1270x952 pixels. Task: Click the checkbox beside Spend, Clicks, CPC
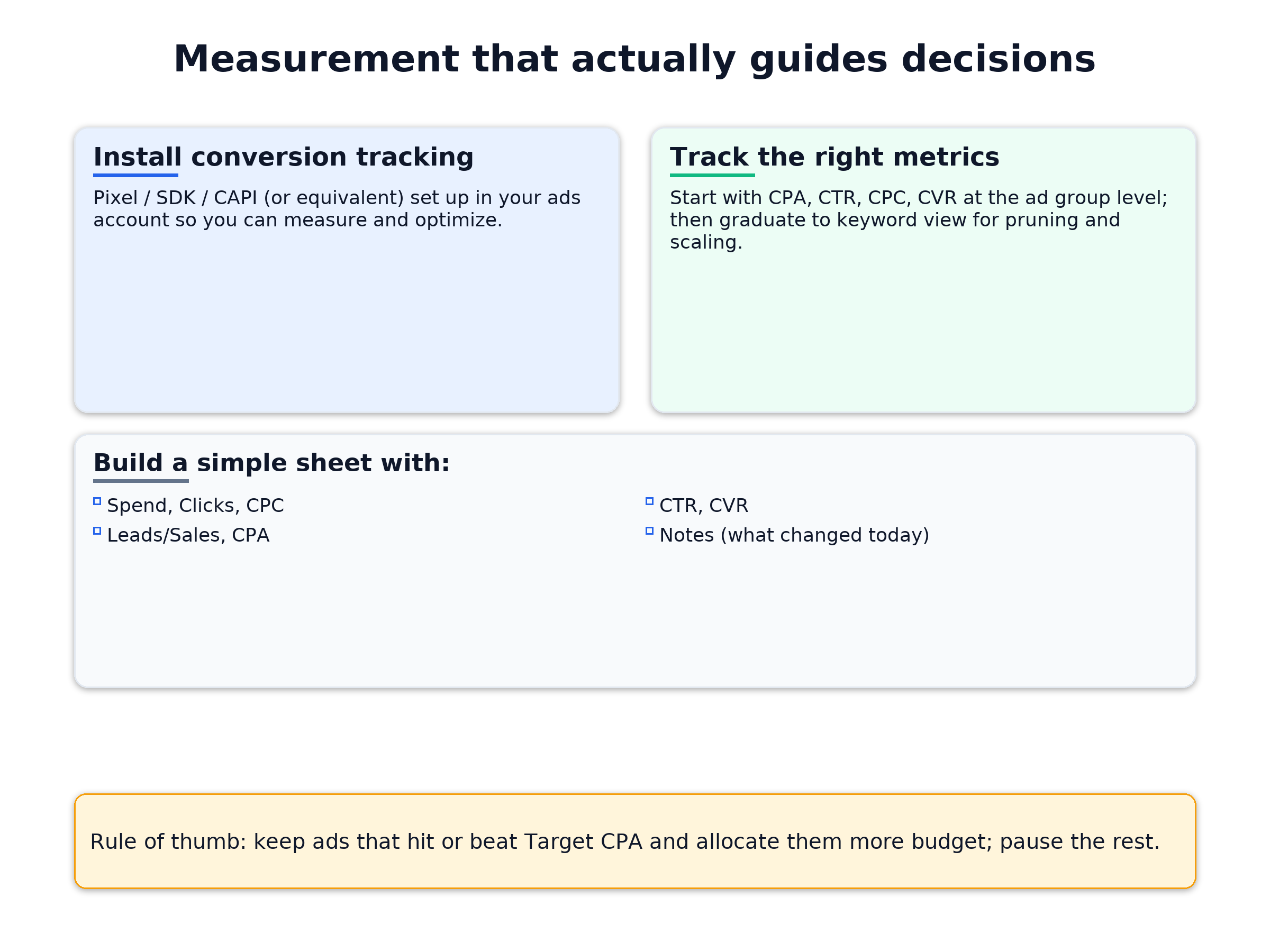click(x=97, y=501)
